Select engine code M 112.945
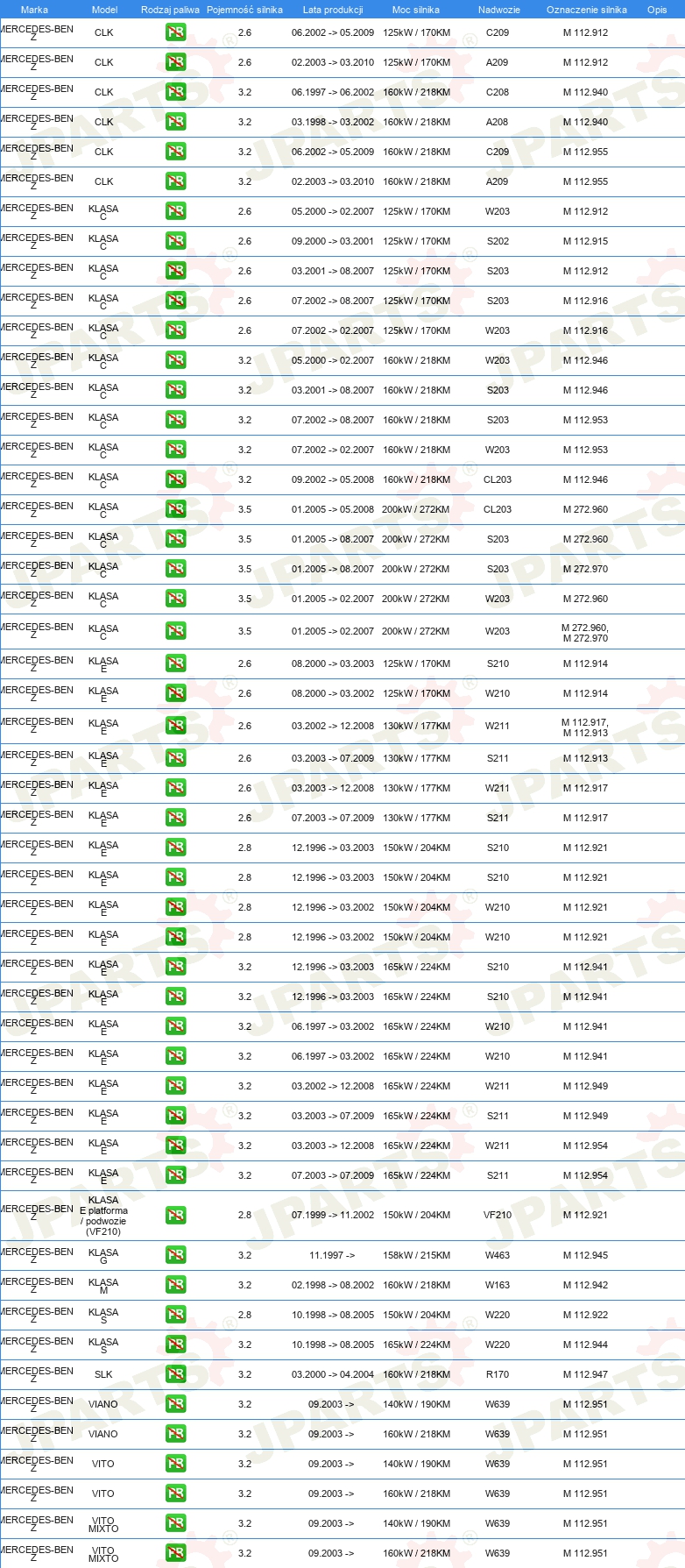Viewport: 685px width, 1568px height. (x=585, y=1255)
